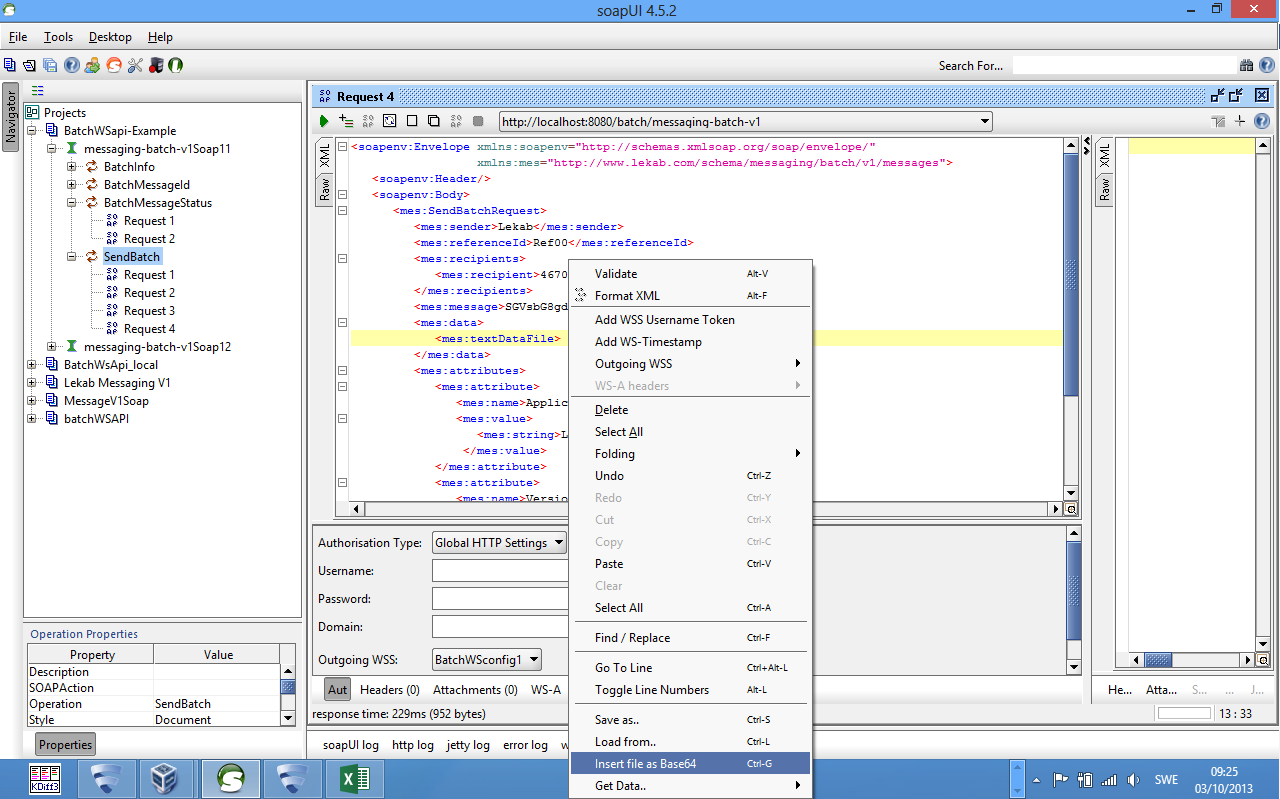Collapse the SendBatch operation

[72, 257]
